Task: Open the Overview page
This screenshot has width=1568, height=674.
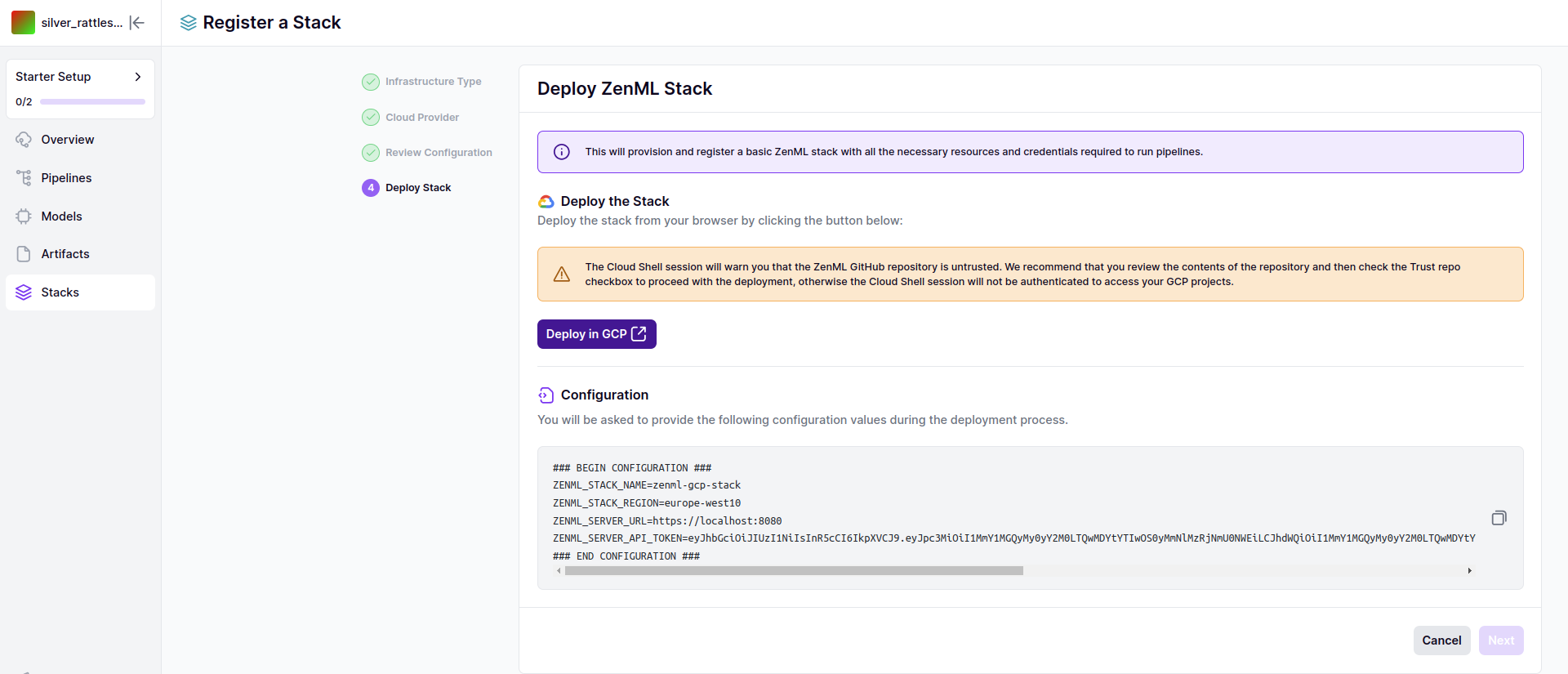Action: [x=80, y=140]
